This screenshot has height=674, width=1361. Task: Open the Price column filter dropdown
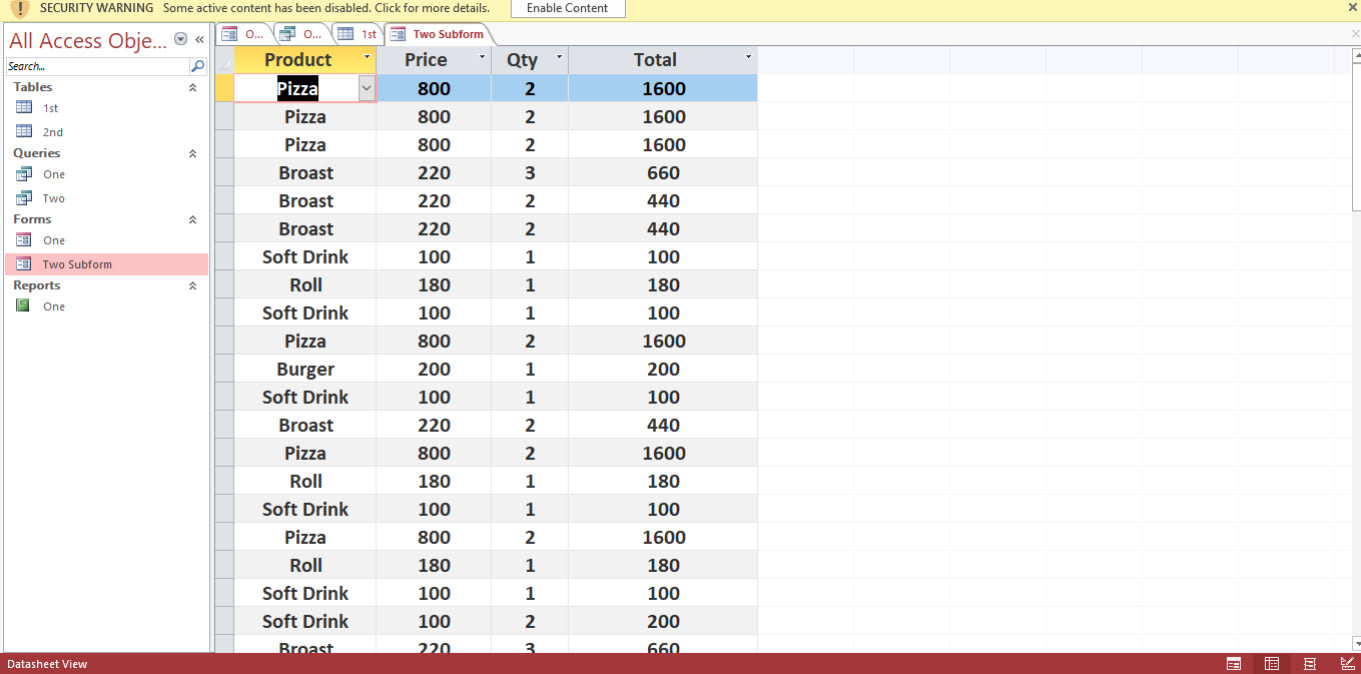482,58
